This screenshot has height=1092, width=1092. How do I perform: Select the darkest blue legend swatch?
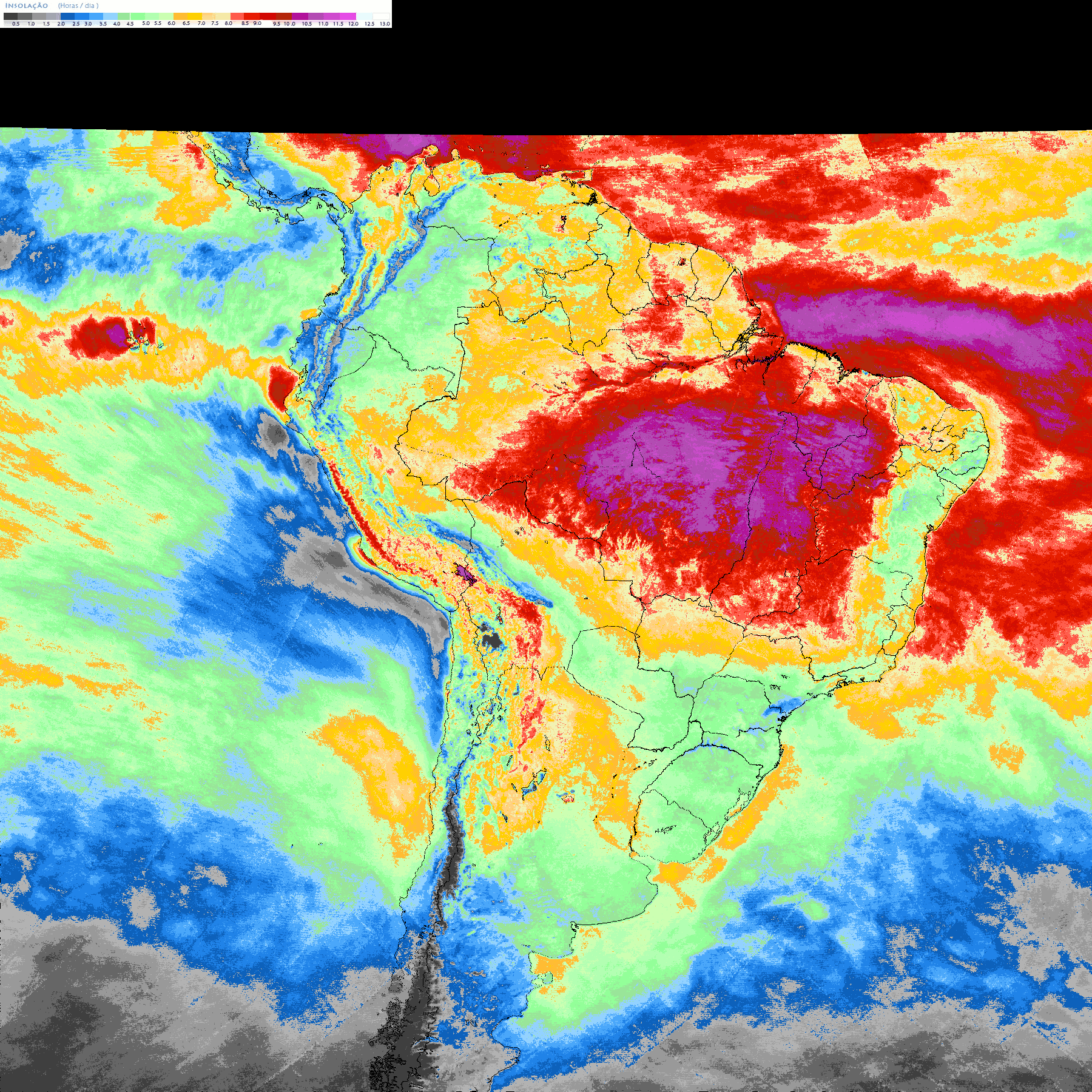(67, 16)
